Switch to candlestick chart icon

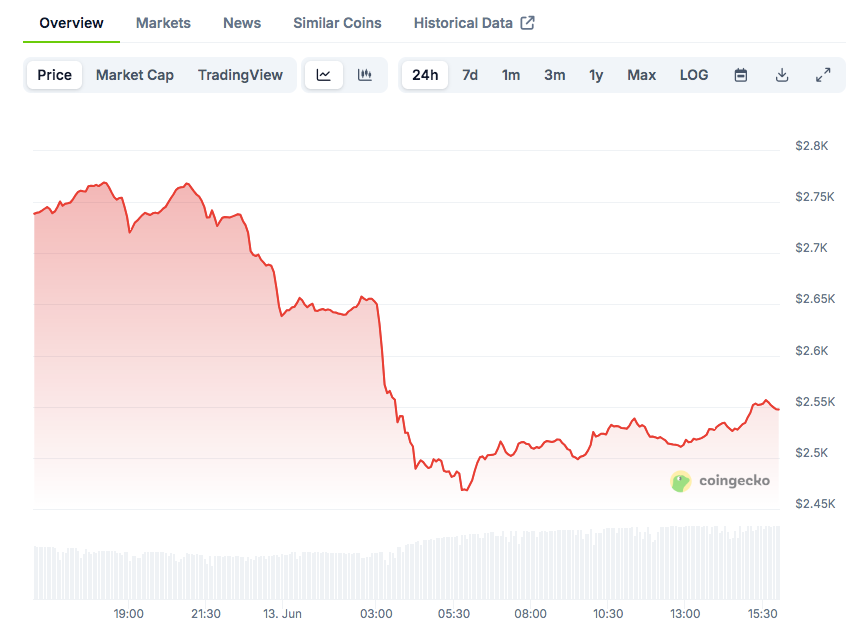(365, 75)
